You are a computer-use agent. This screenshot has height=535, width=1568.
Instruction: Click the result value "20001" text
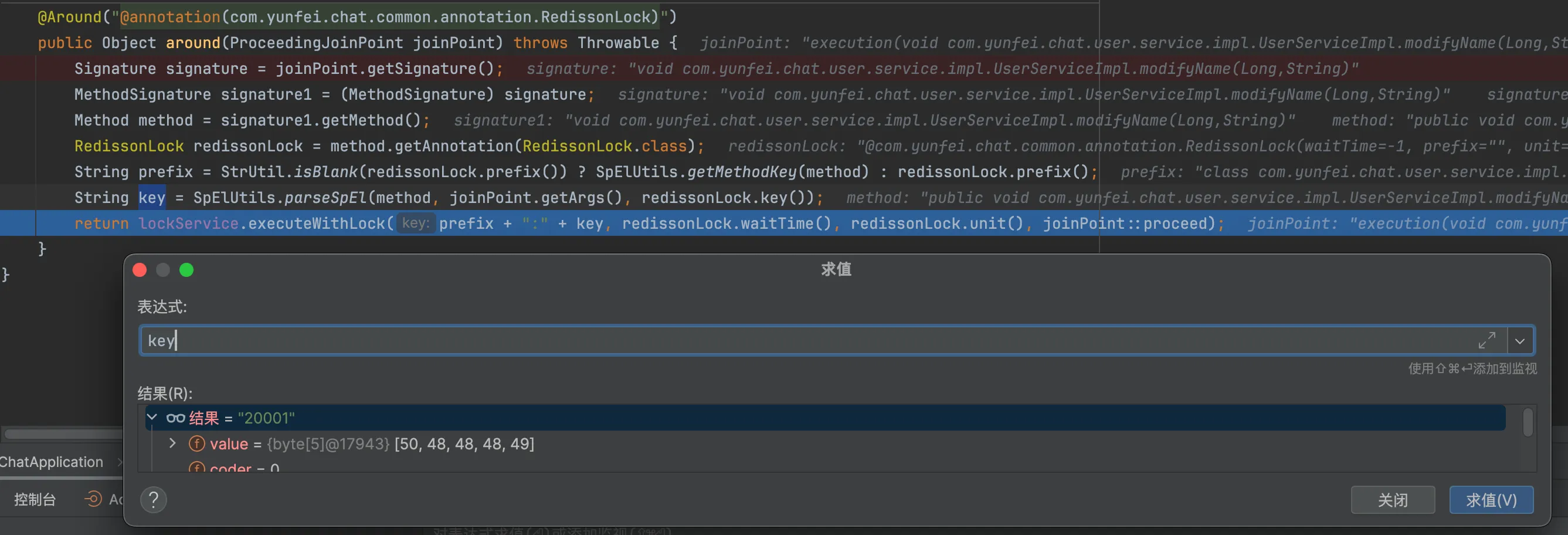click(266, 418)
